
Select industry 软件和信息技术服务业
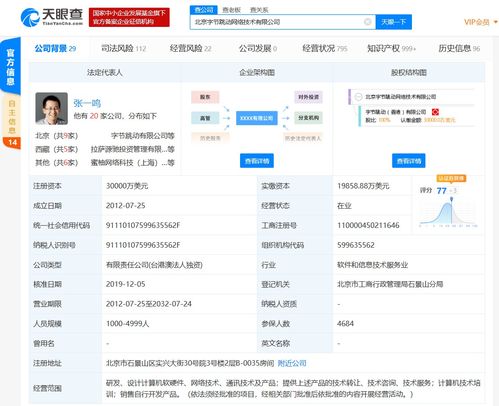(x=372, y=265)
